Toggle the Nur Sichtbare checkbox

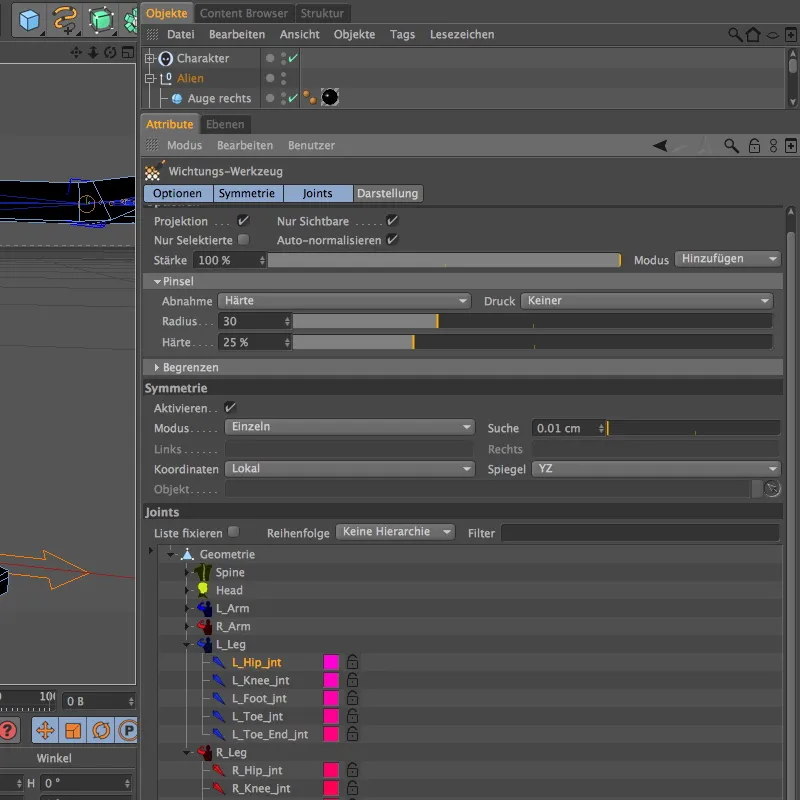[x=392, y=220]
